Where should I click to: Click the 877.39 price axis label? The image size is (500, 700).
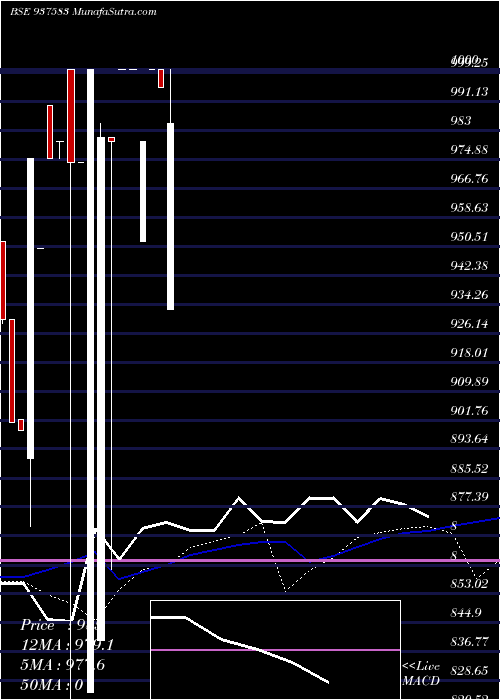point(469,497)
